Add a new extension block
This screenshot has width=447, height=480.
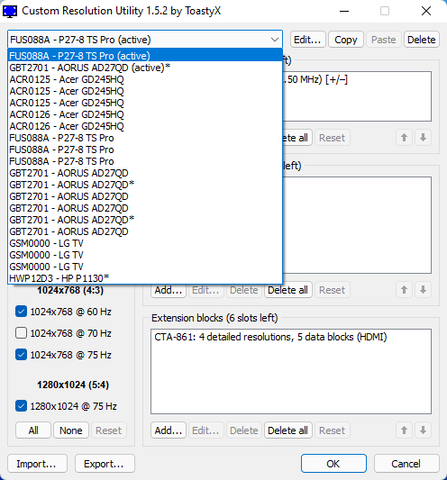[x=168, y=430]
